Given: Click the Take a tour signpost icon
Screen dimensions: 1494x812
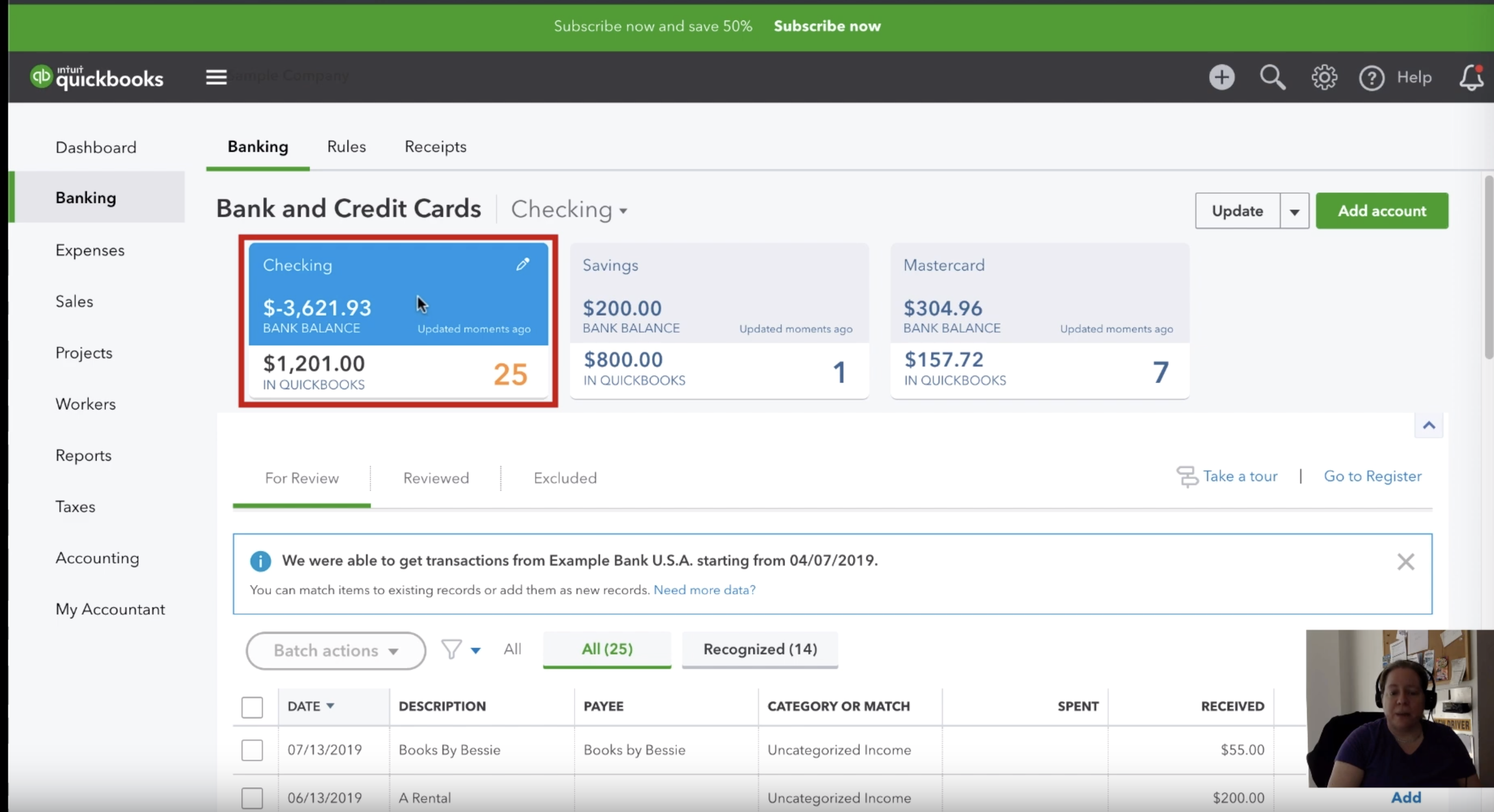Looking at the screenshot, I should 1187,476.
